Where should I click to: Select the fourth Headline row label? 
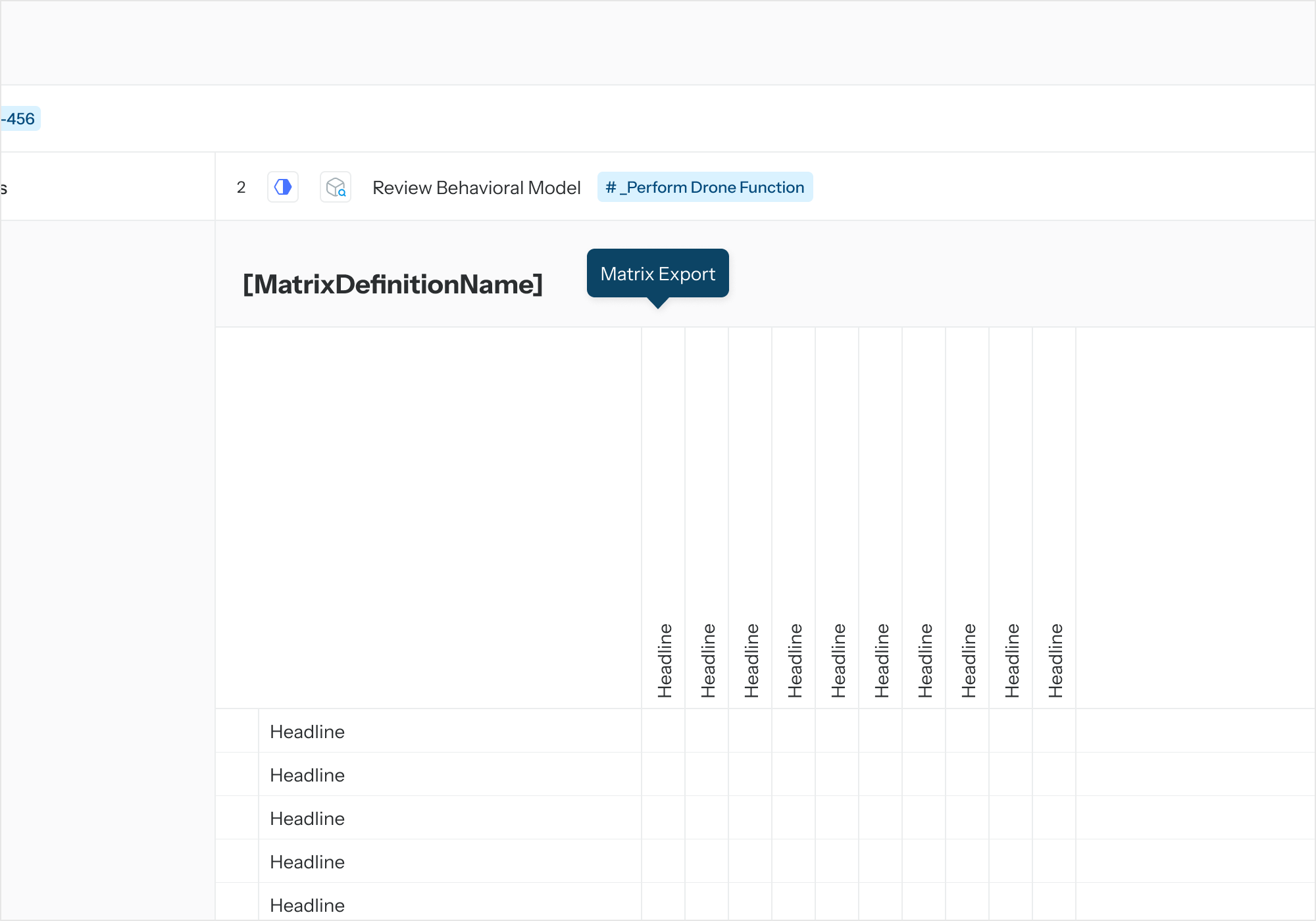(307, 862)
